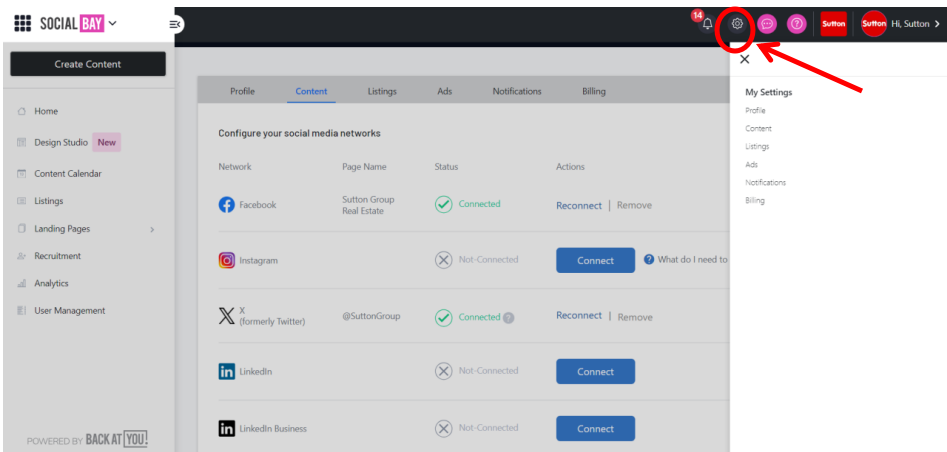Switch to the Notifications tab
Image resolution: width=947 pixels, height=452 pixels.
(517, 91)
